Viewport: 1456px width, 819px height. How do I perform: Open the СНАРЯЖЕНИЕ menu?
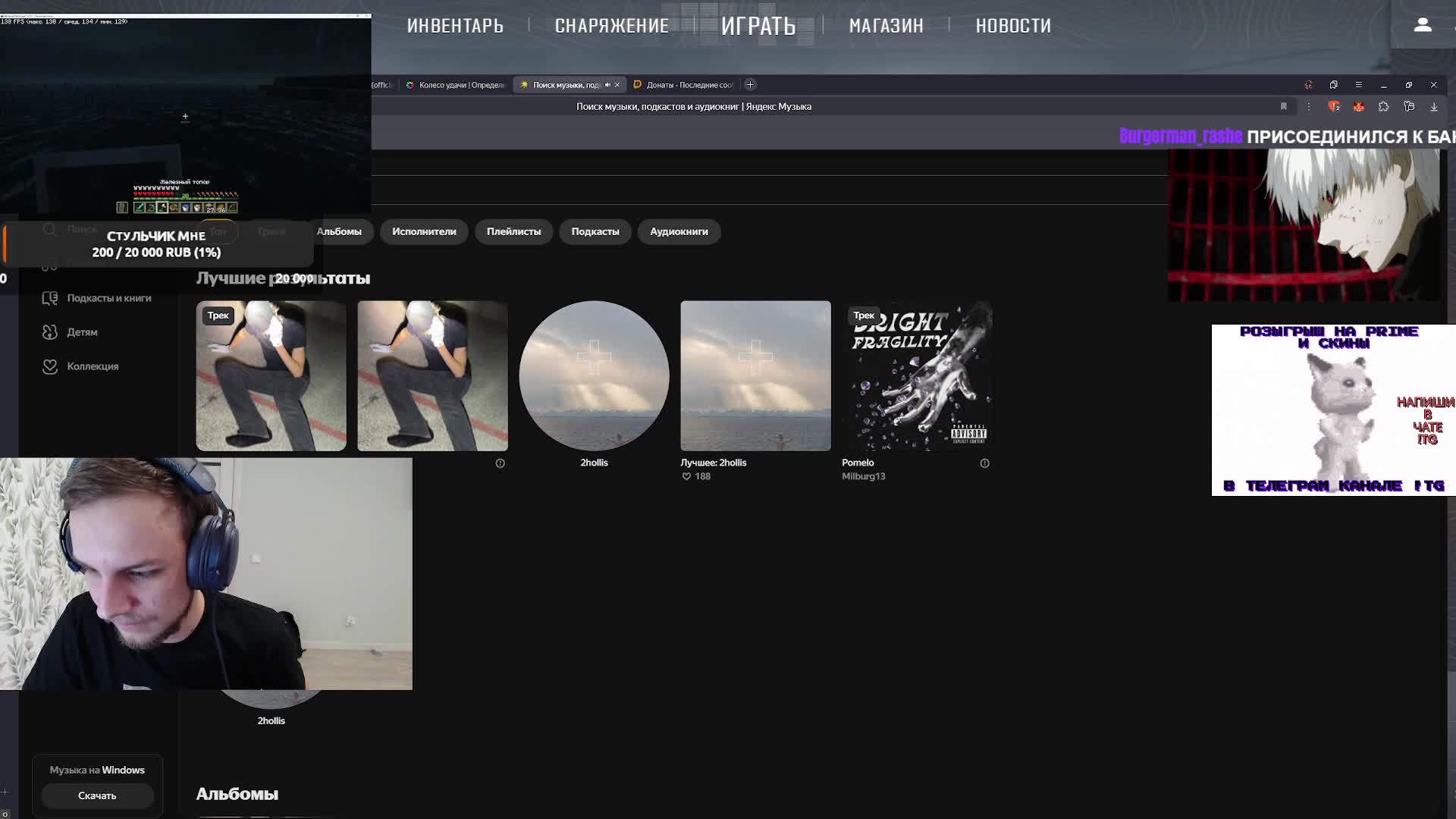tap(612, 26)
